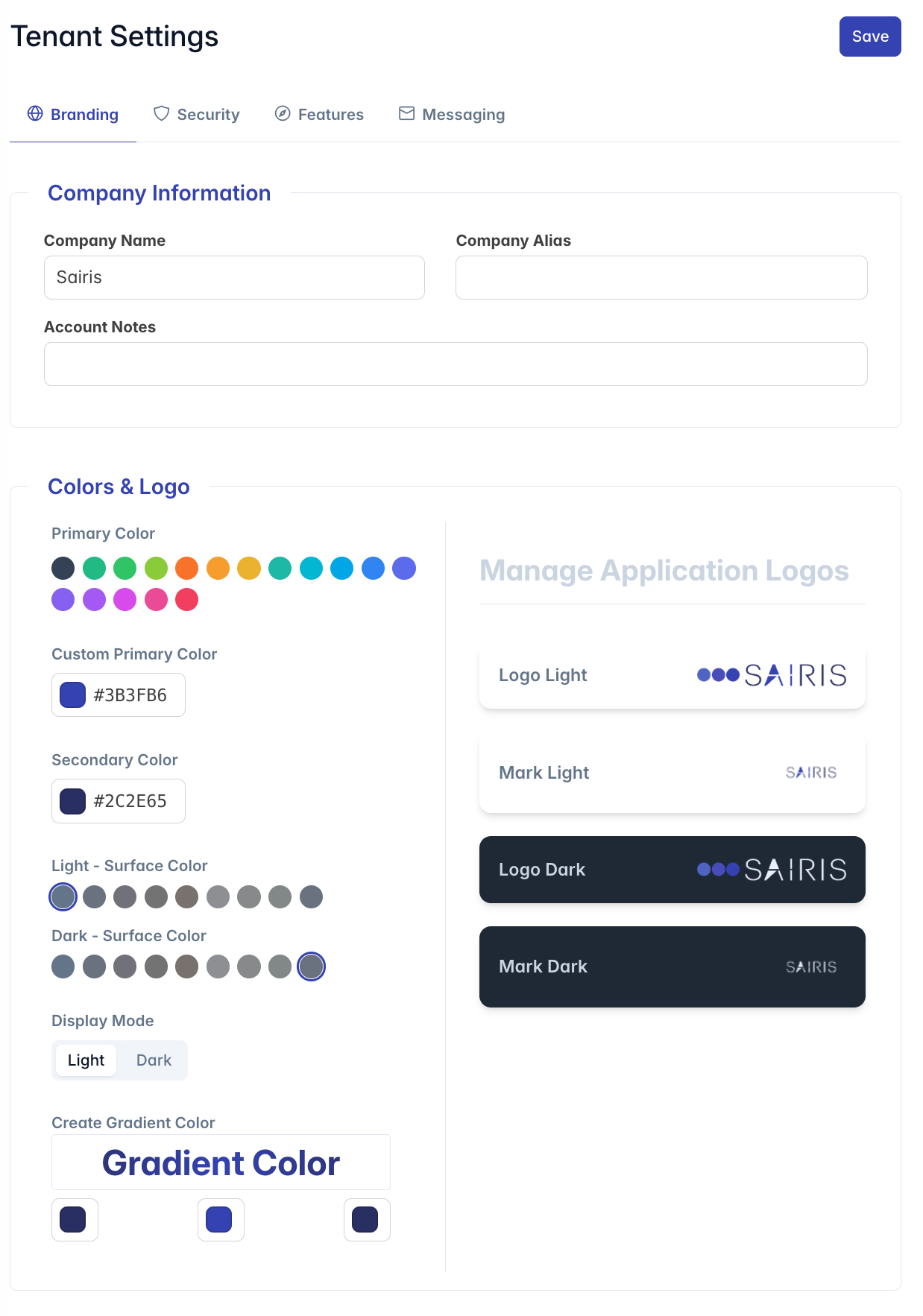
Task: Open the Mark Light upload card
Action: (x=672, y=773)
